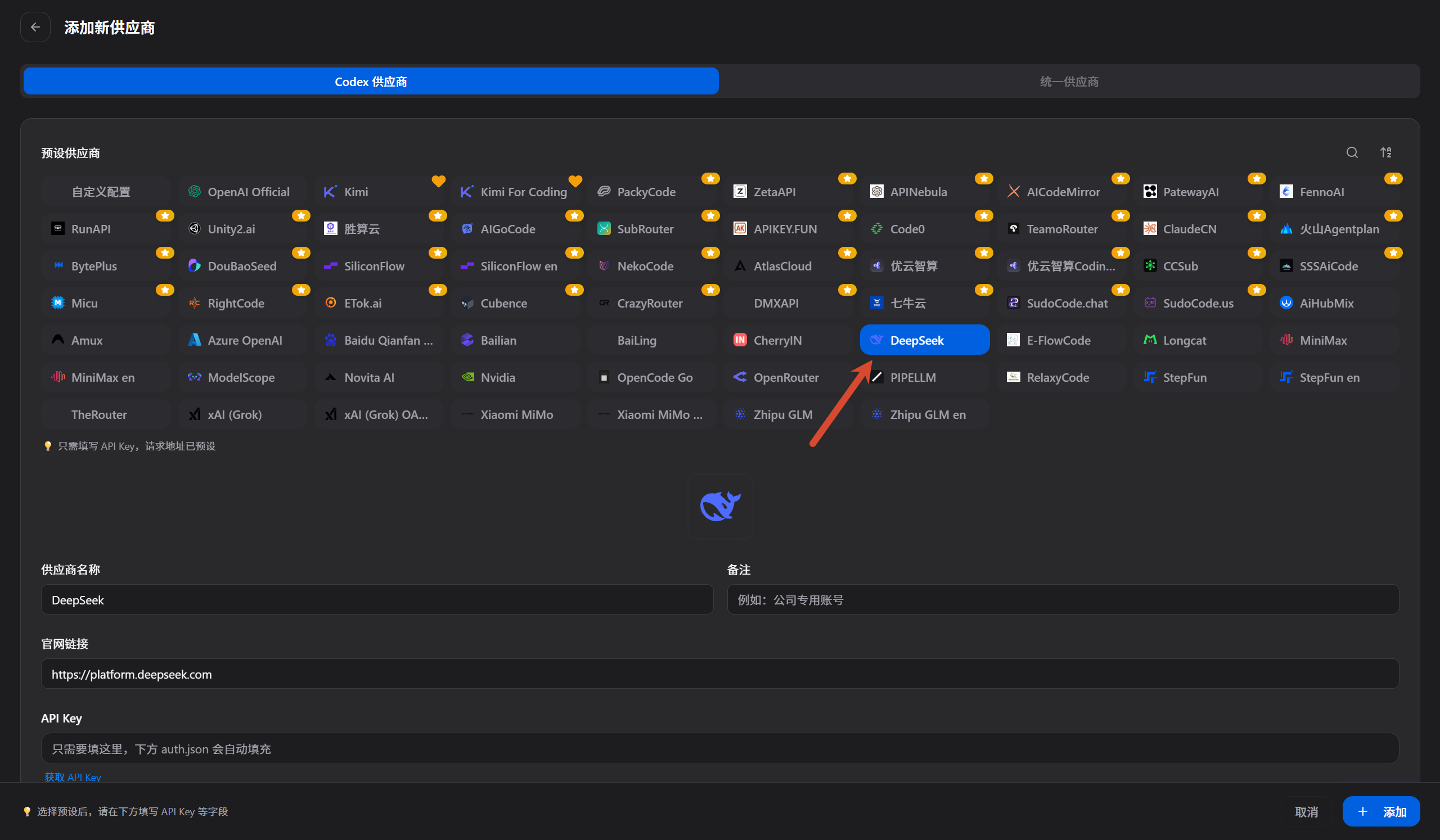Viewport: 1440px width, 840px height.
Task: Choose the ZetaAPI provider
Action: pyautogui.click(x=789, y=192)
